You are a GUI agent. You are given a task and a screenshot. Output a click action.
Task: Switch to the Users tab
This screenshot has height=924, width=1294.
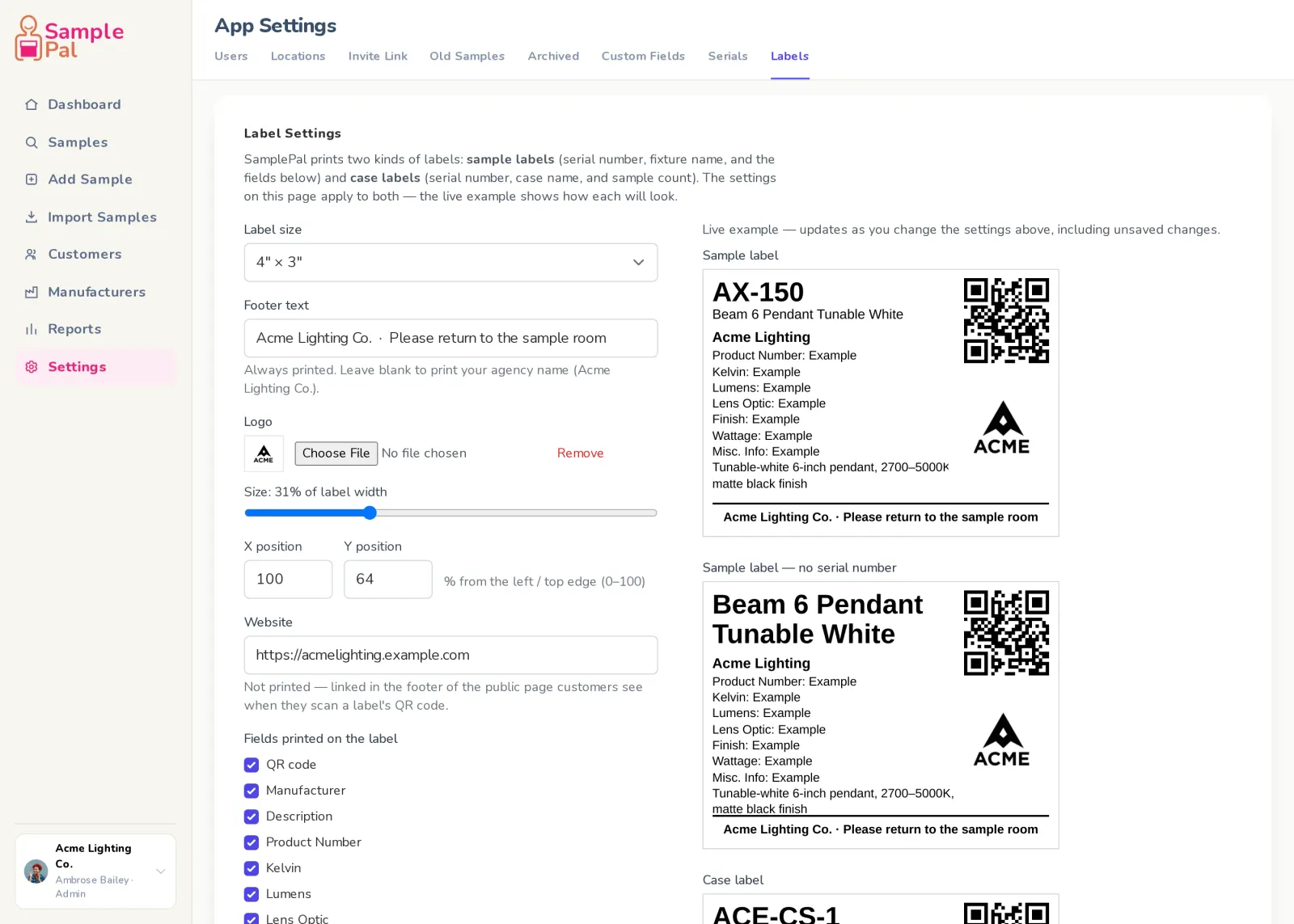point(231,56)
